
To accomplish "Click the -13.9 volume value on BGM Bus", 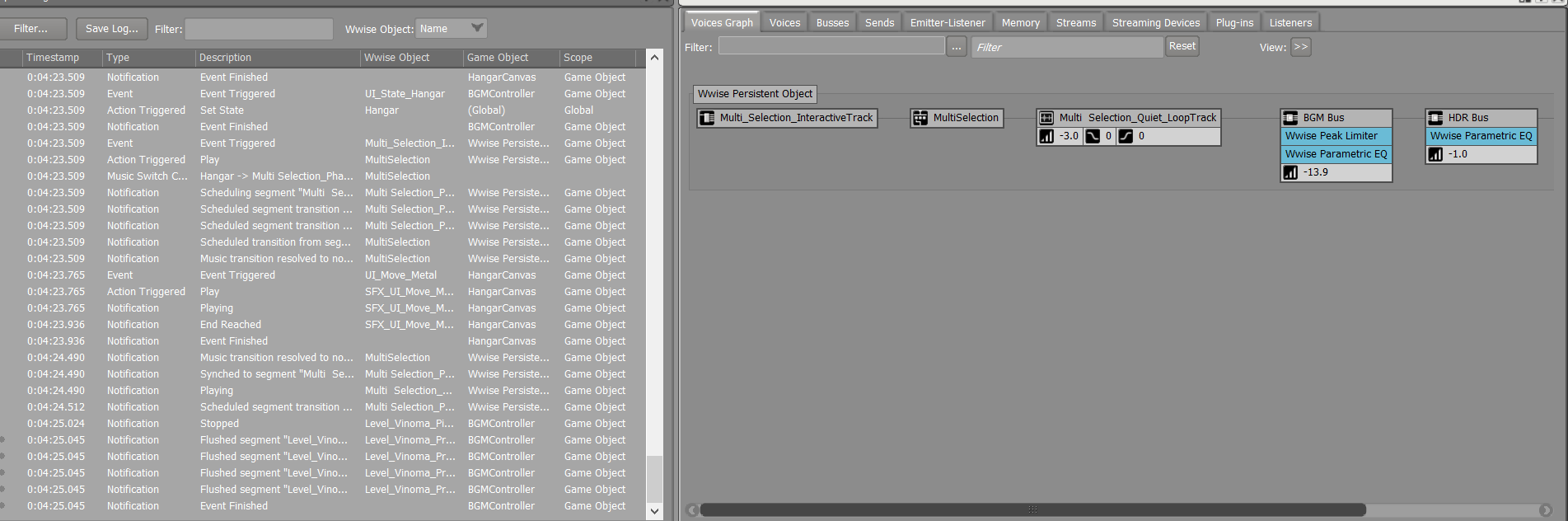I will [1316, 172].
